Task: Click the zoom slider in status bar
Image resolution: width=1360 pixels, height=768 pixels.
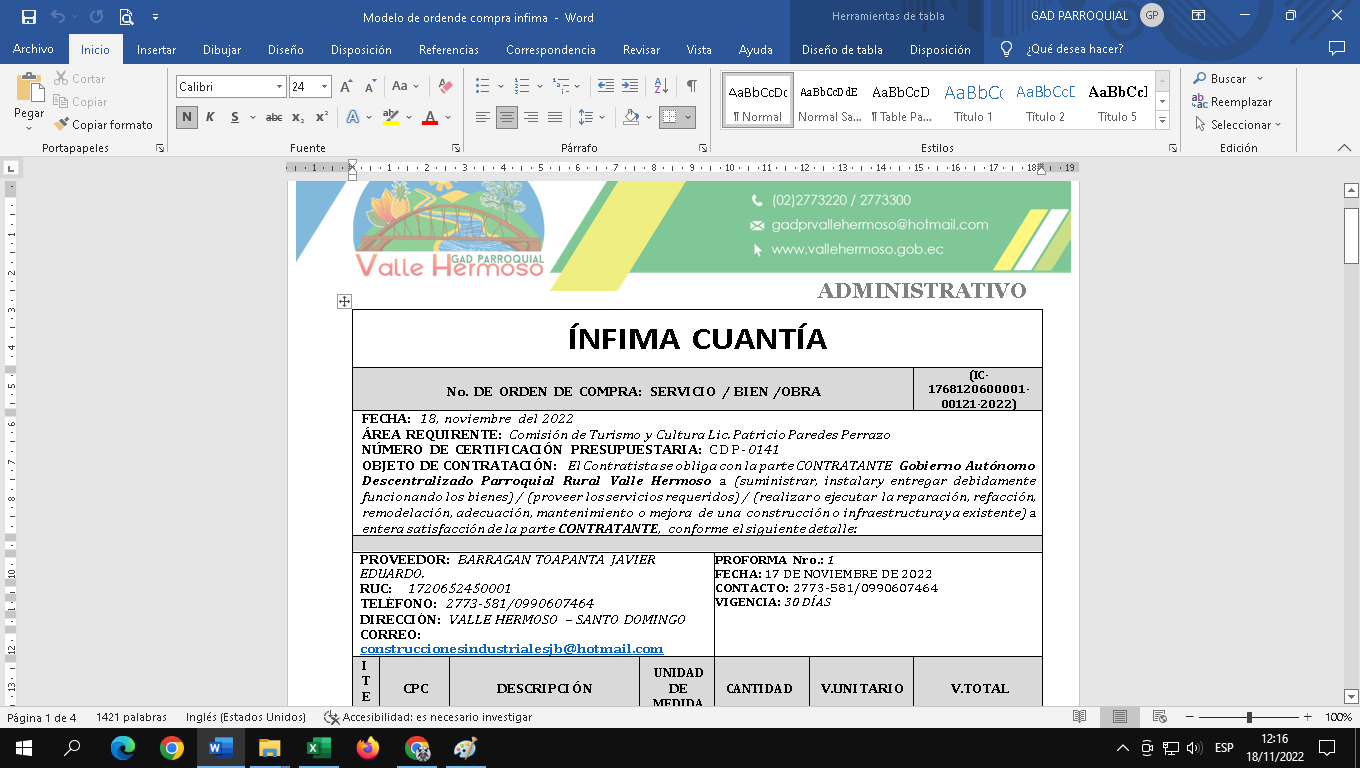Action: [1249, 717]
